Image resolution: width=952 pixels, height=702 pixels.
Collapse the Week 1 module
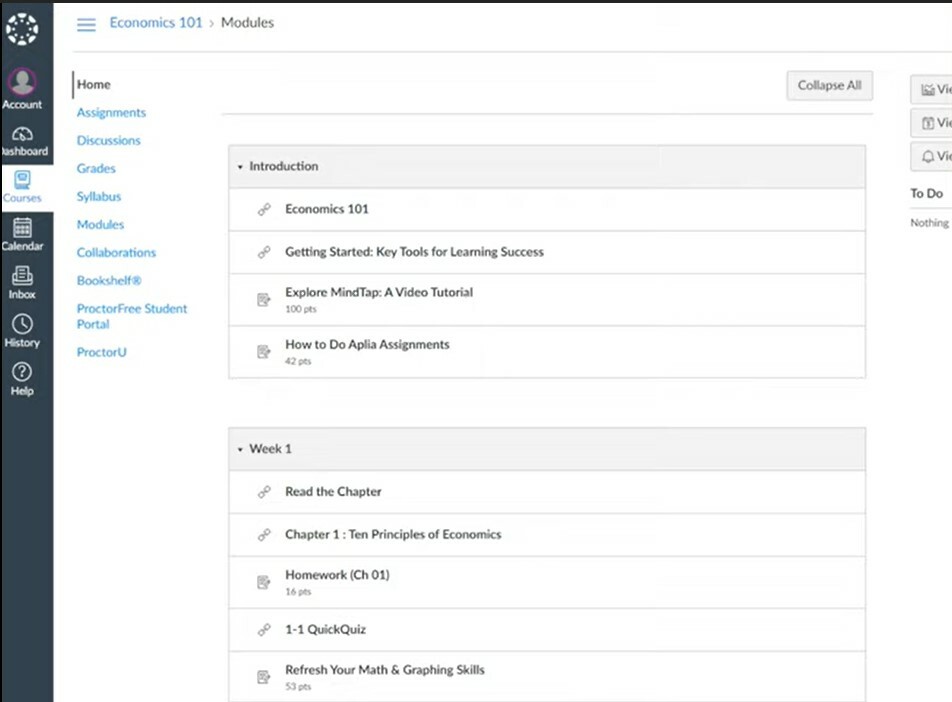(x=240, y=449)
